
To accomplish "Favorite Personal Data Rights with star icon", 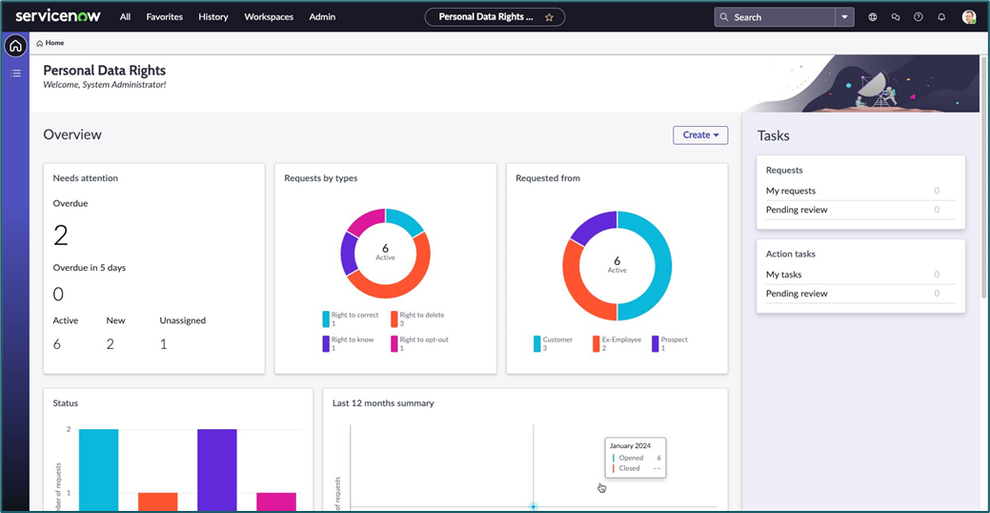I will [549, 17].
